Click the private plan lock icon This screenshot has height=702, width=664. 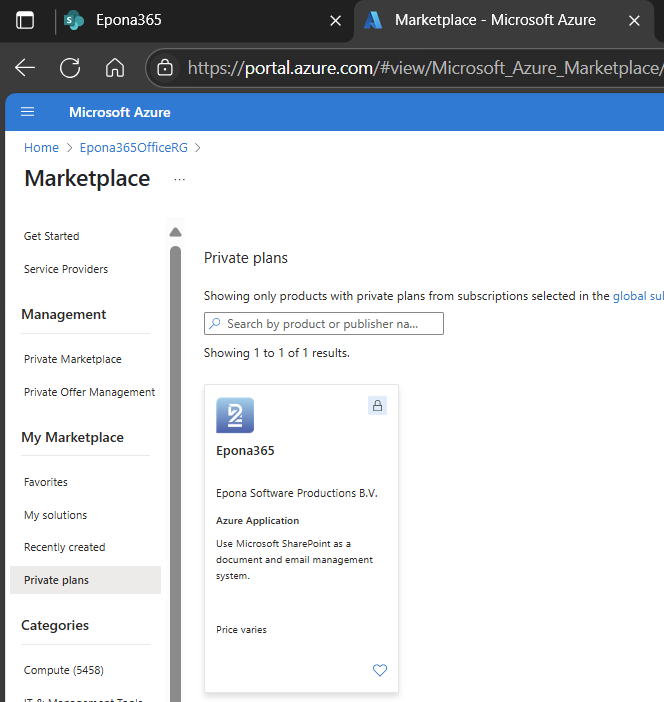(377, 406)
